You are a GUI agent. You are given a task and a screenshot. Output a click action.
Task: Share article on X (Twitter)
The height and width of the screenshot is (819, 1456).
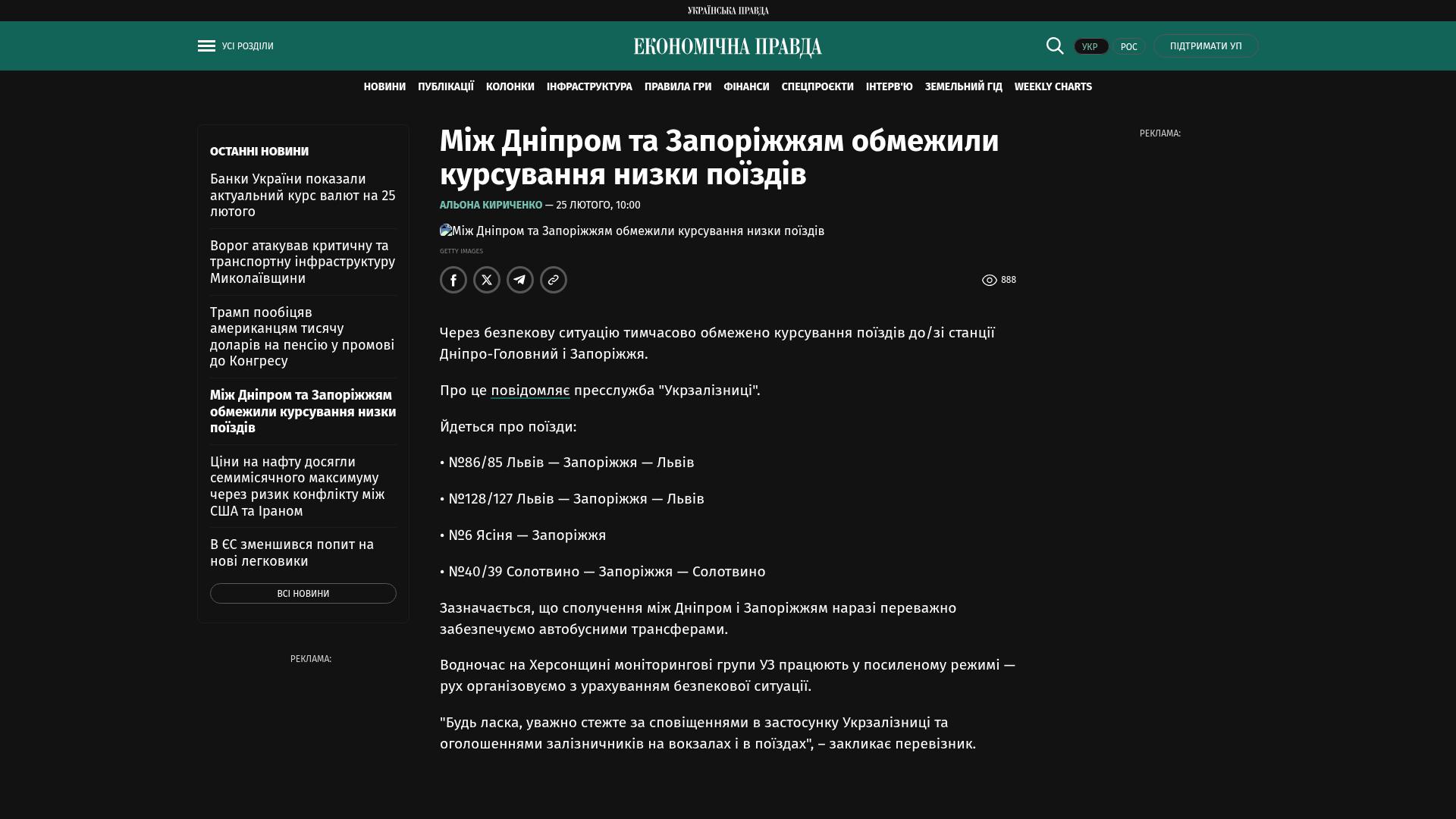[x=487, y=280]
